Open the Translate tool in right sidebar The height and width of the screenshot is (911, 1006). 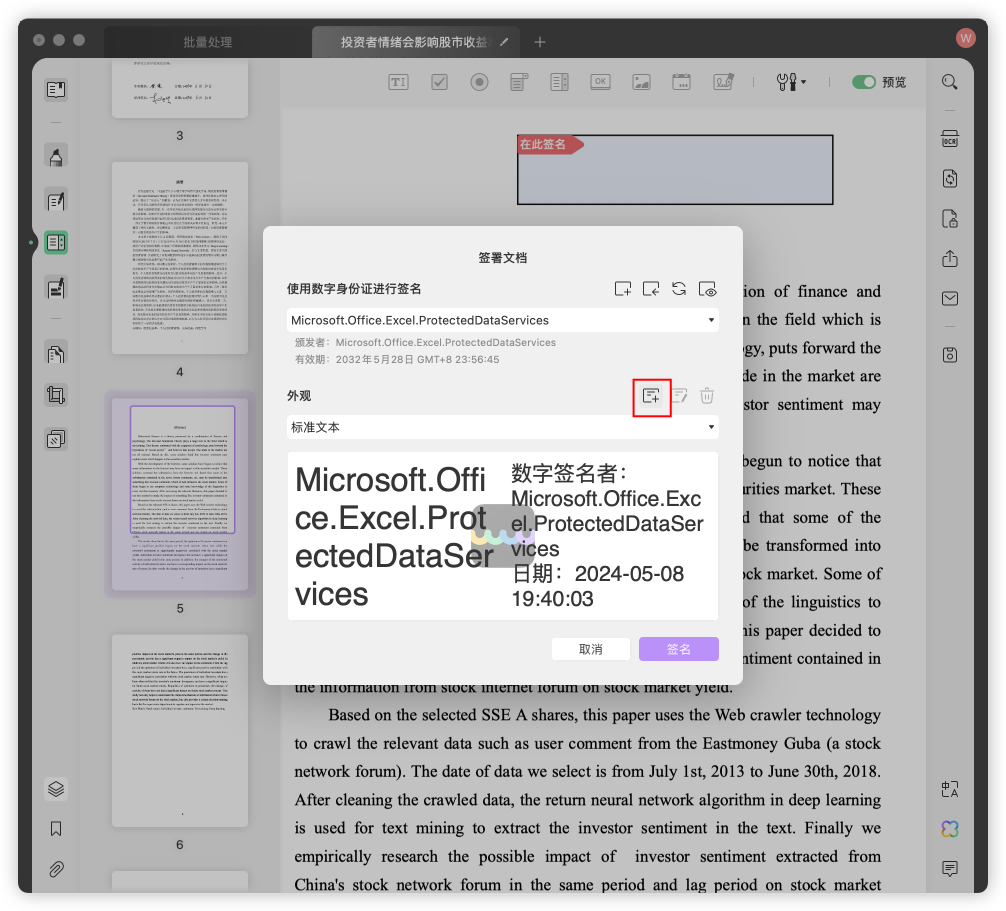(x=950, y=788)
